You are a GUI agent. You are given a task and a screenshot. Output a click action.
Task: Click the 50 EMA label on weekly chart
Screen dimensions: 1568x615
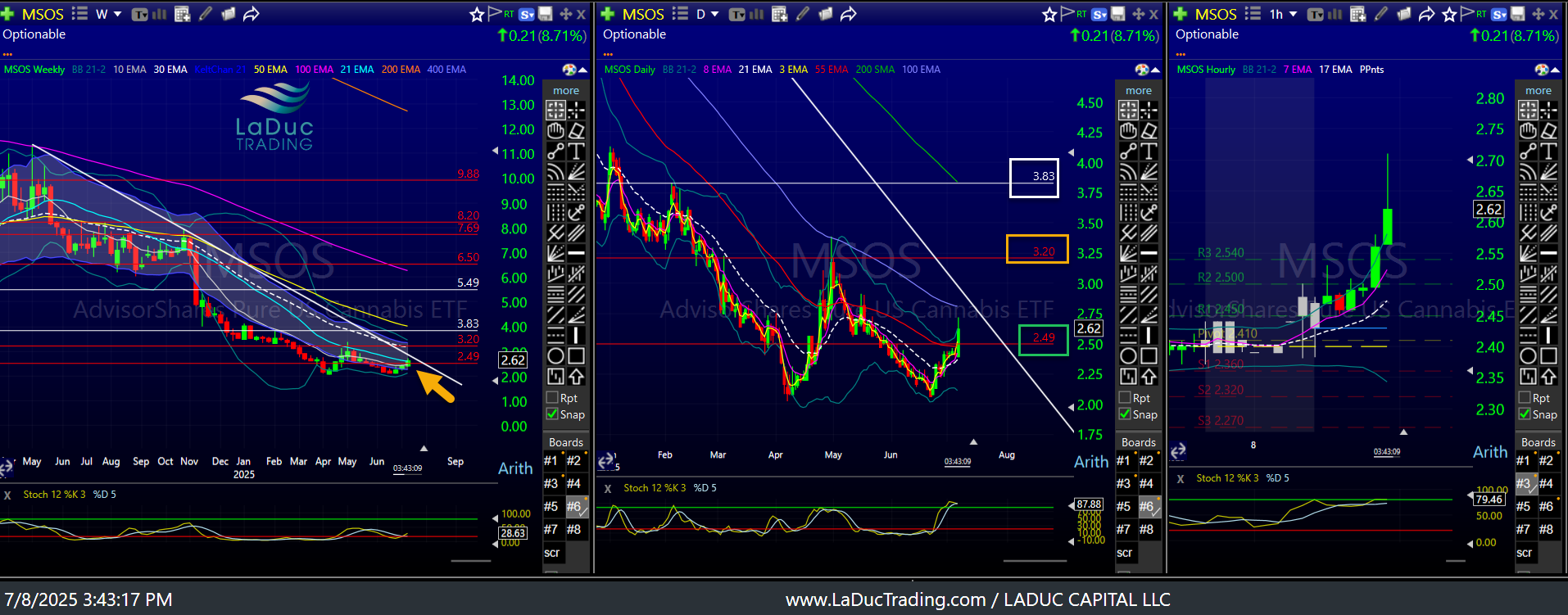click(270, 70)
